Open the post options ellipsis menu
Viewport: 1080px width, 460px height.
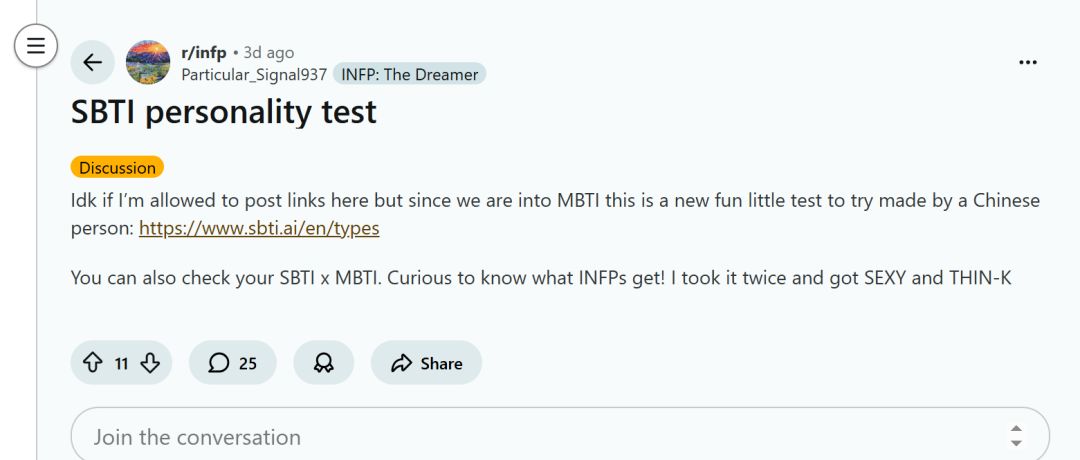[x=1027, y=62]
